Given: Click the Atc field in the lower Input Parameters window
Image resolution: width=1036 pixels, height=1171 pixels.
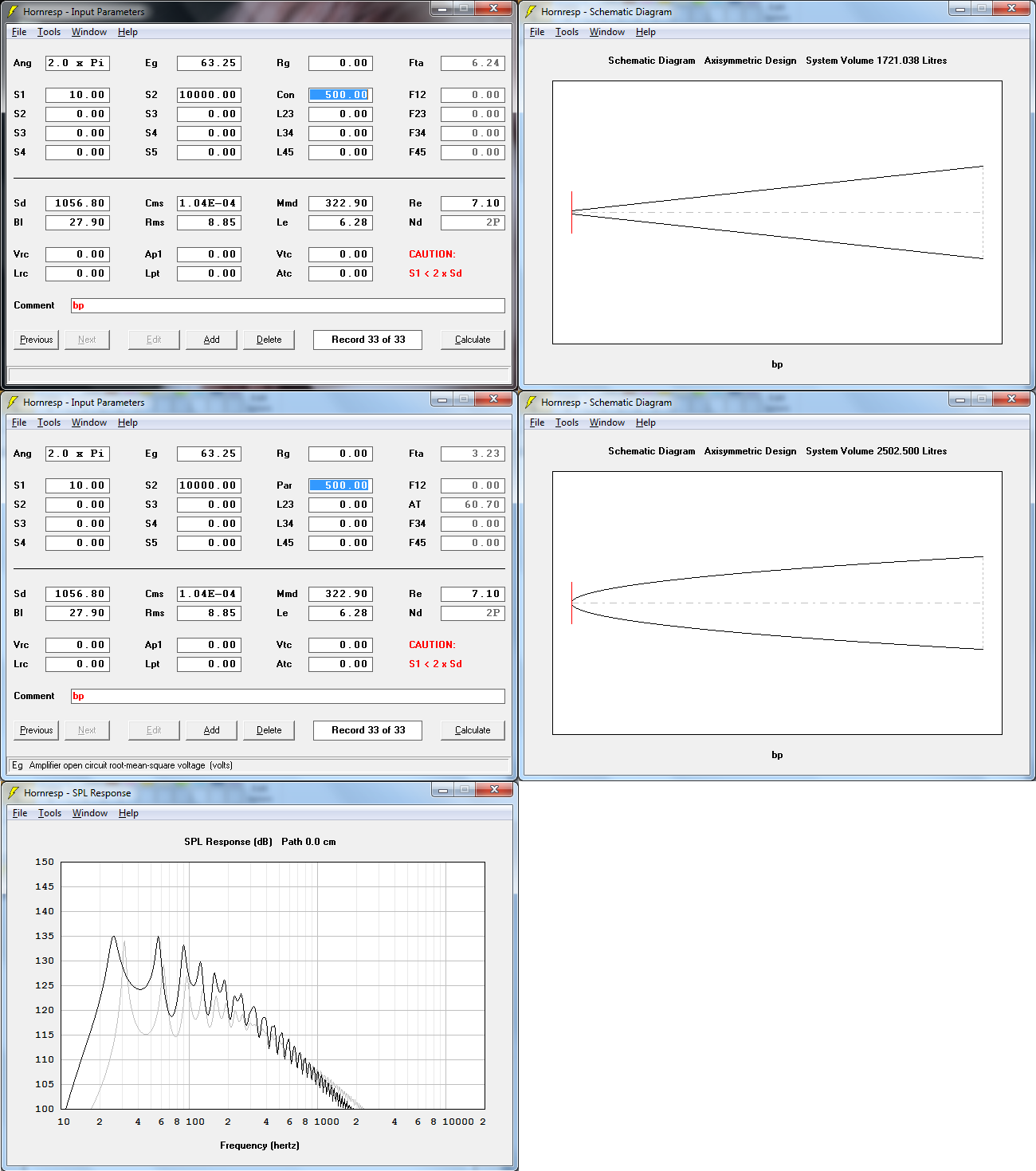Looking at the screenshot, I should [x=340, y=664].
